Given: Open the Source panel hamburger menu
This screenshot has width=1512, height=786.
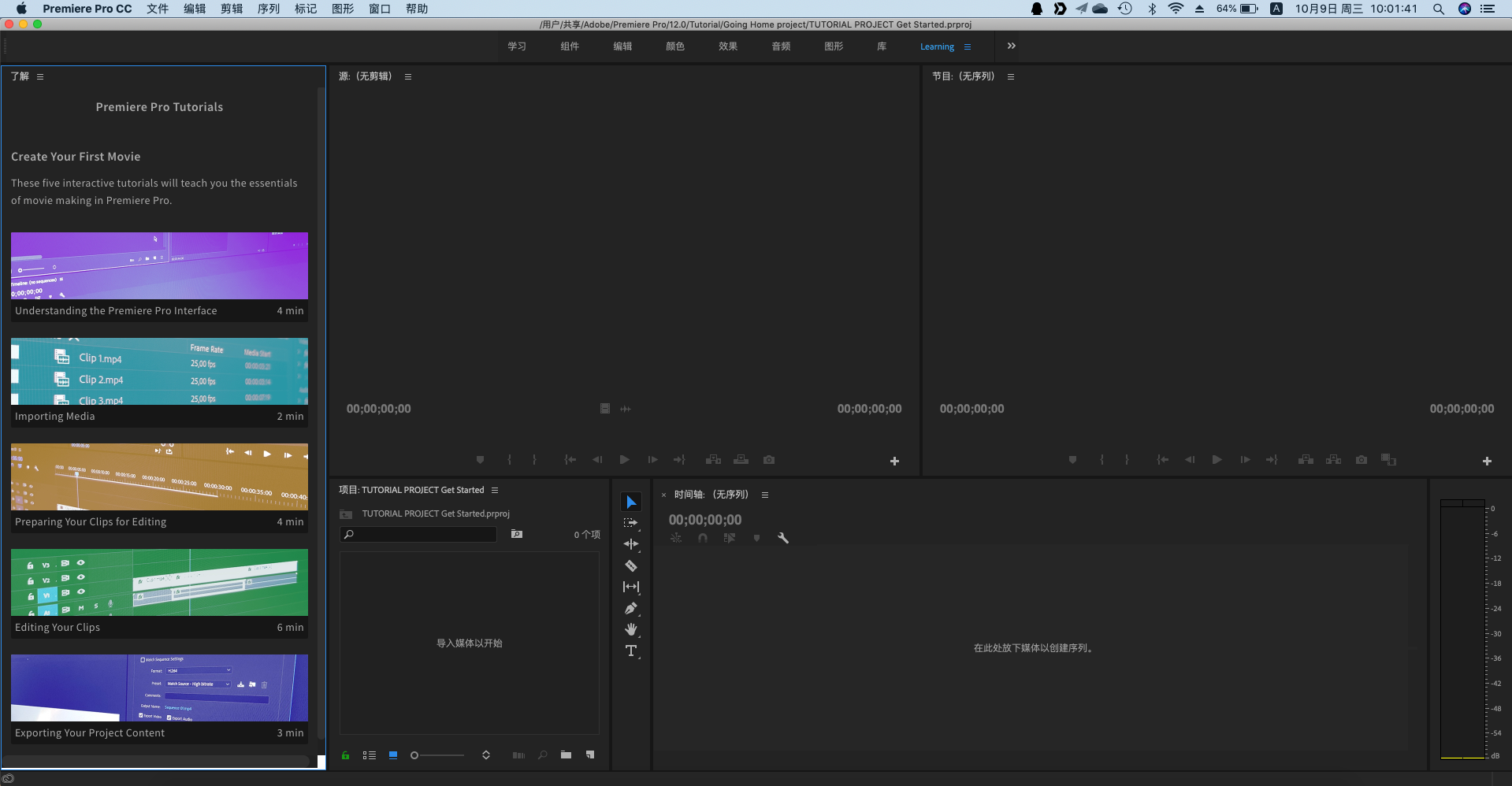Looking at the screenshot, I should pos(408,76).
